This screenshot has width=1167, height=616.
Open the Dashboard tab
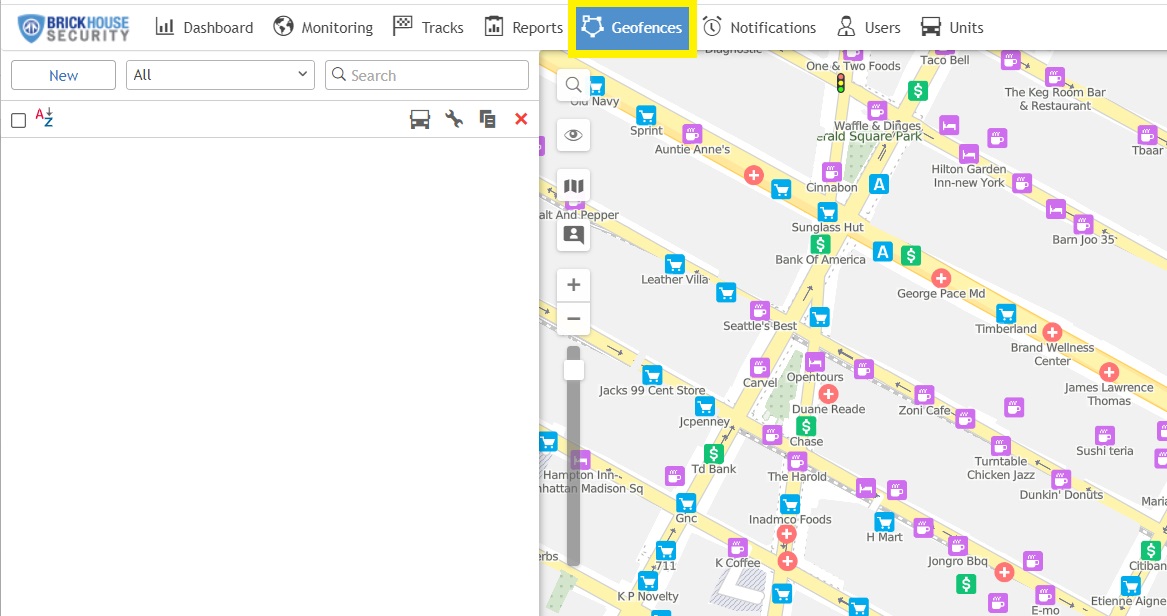coord(204,28)
